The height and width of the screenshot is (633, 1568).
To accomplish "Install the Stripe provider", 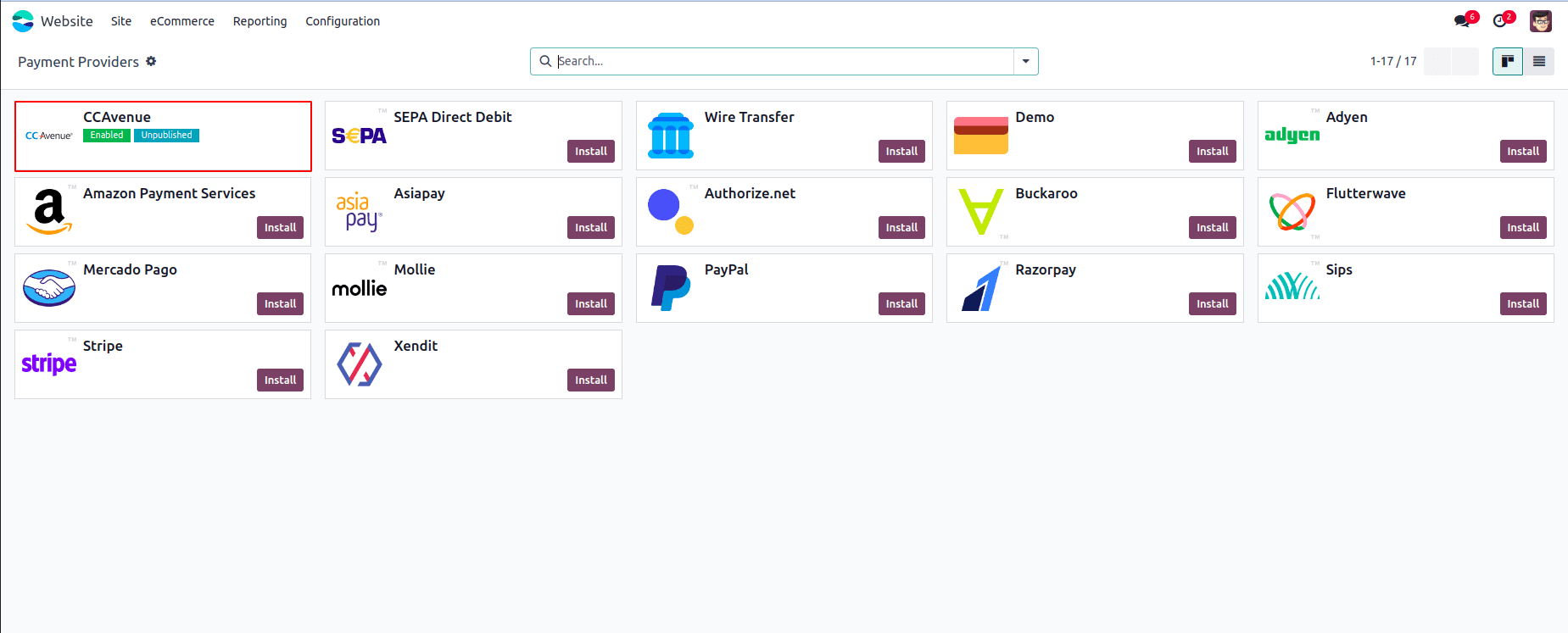I will [x=280, y=380].
